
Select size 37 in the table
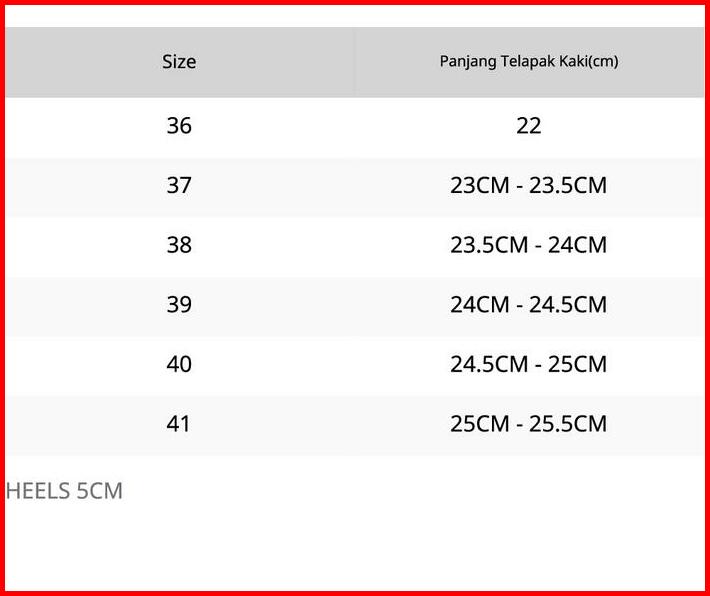(x=179, y=186)
